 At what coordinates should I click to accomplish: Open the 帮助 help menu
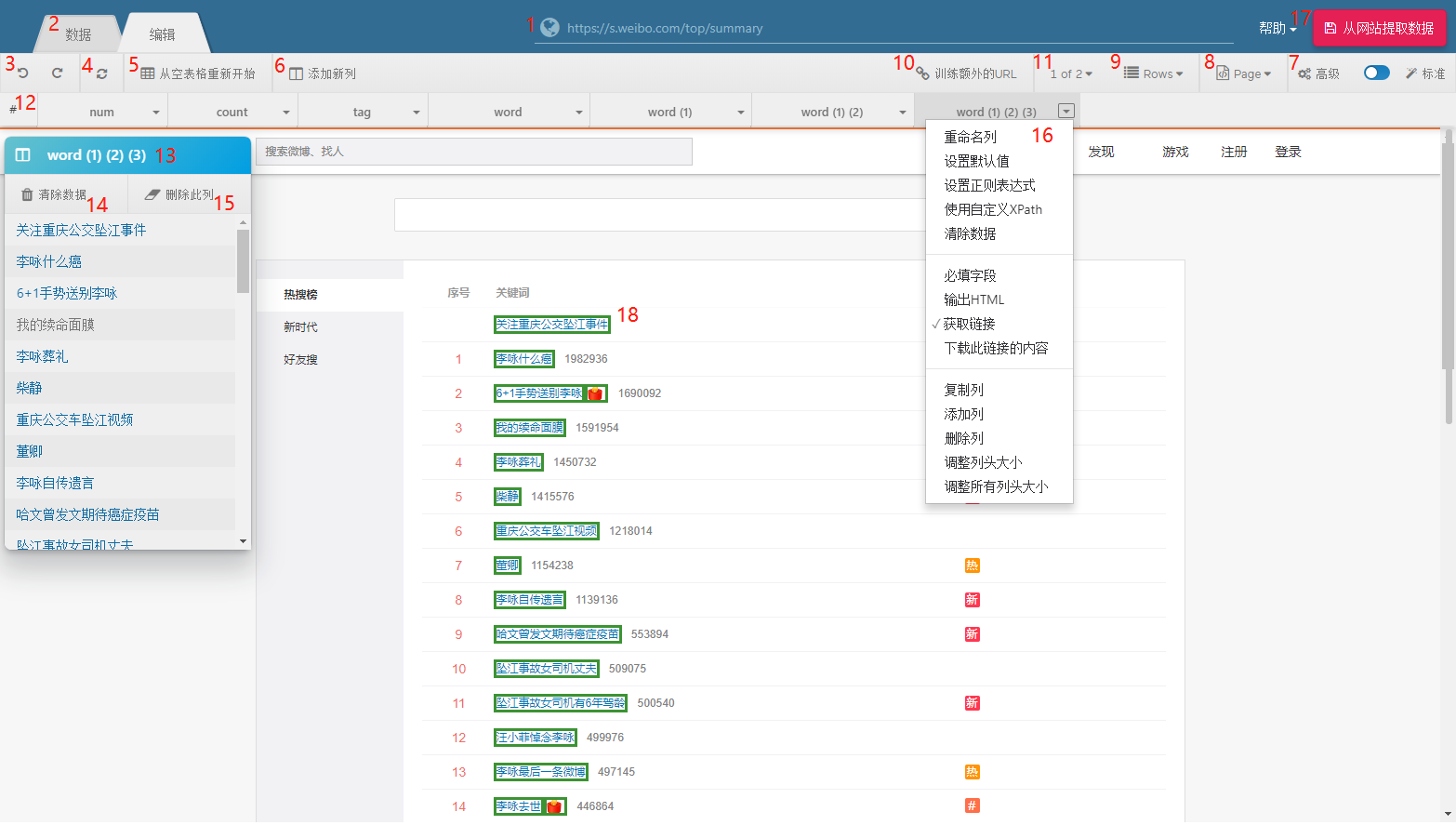[1277, 28]
